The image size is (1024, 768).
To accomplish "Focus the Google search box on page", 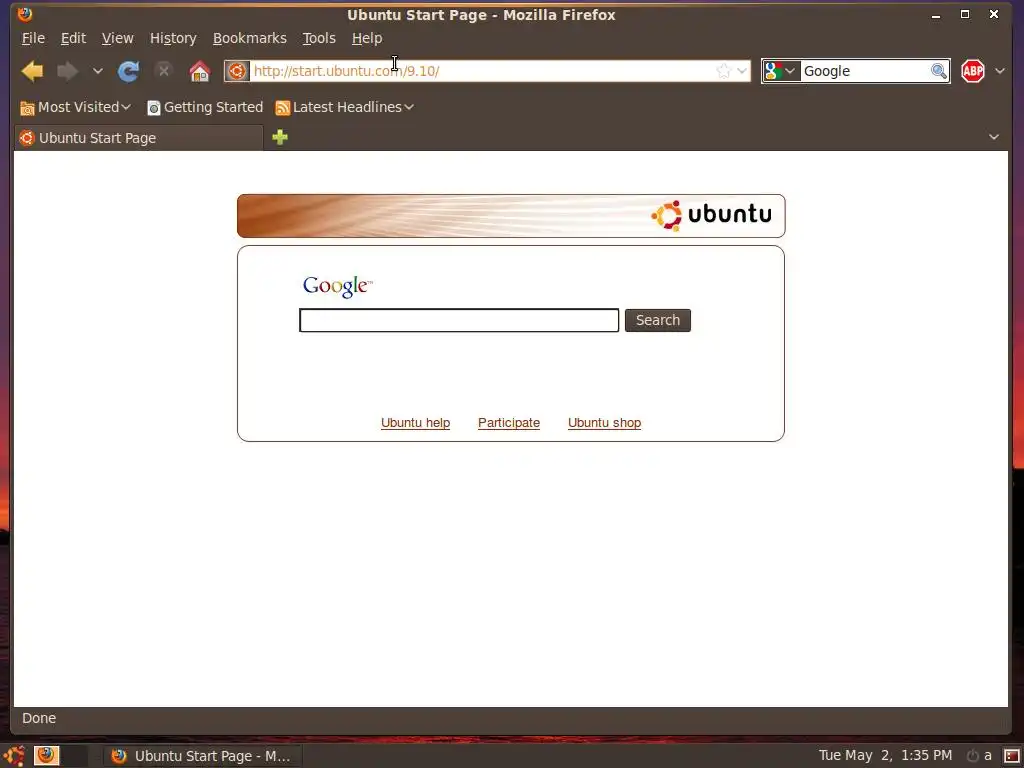I will pyautogui.click(x=459, y=321).
